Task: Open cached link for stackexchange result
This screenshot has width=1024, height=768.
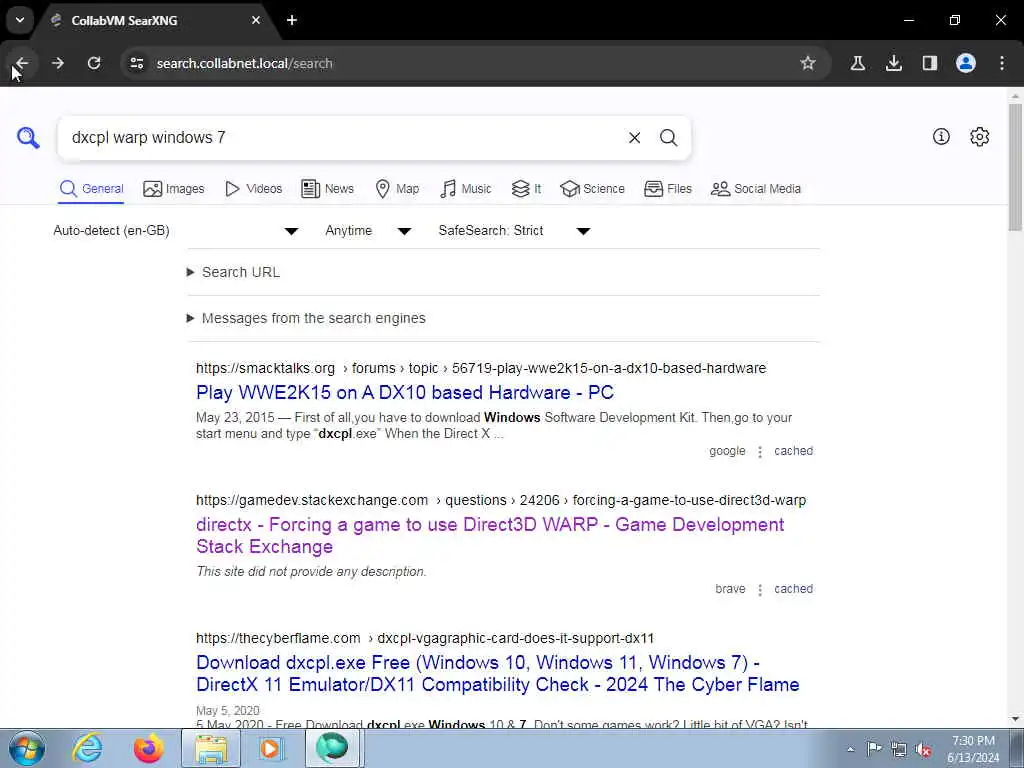Action: coord(793,588)
